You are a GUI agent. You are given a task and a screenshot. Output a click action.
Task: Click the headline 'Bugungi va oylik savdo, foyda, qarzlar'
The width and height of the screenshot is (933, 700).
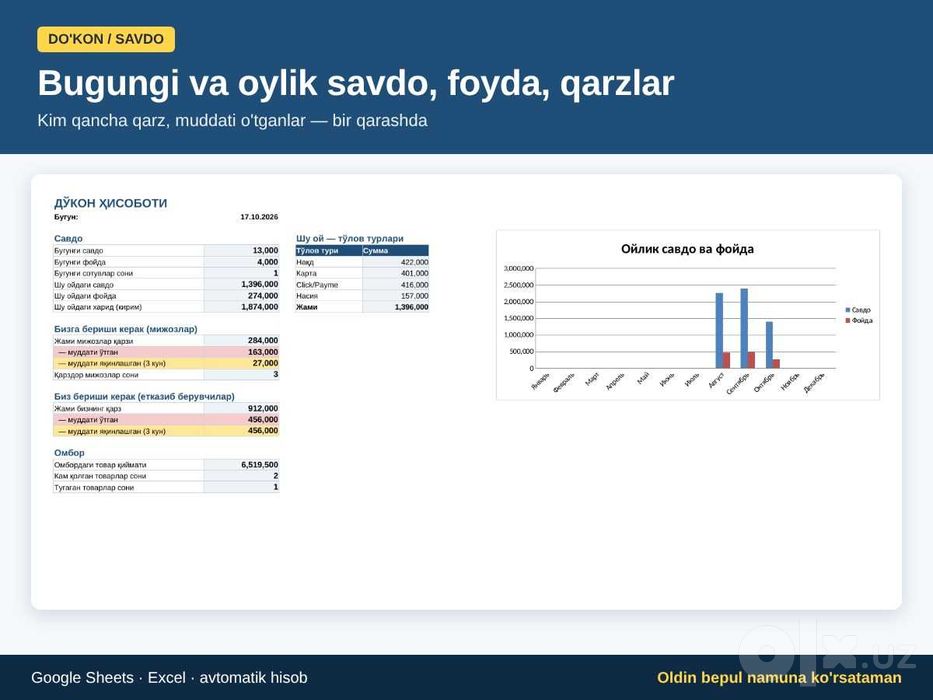(x=356, y=83)
